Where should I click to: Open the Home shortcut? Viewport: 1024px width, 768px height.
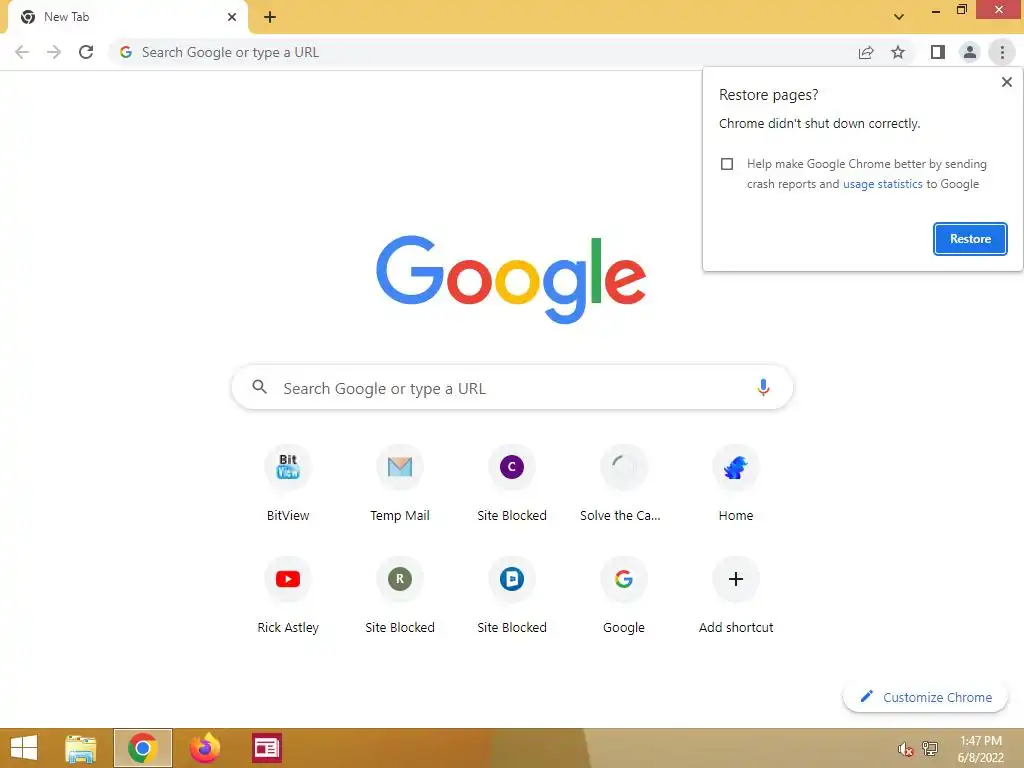coord(736,483)
